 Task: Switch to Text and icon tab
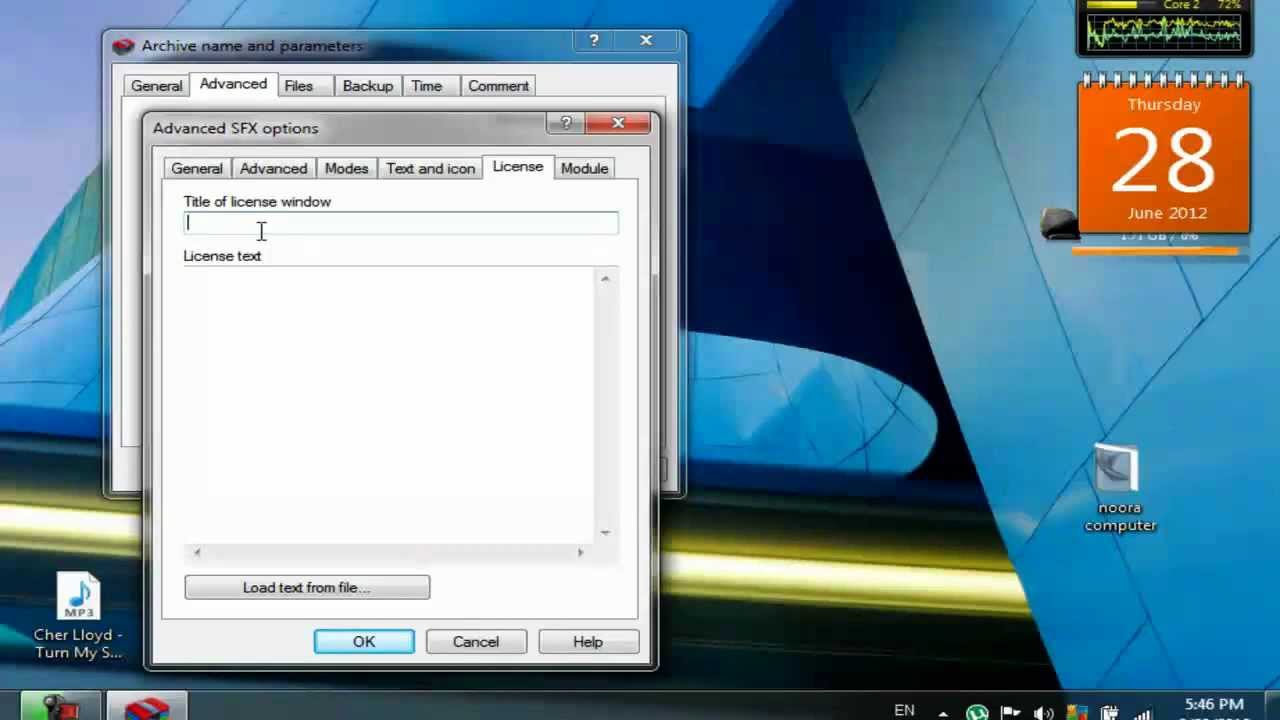[431, 168]
